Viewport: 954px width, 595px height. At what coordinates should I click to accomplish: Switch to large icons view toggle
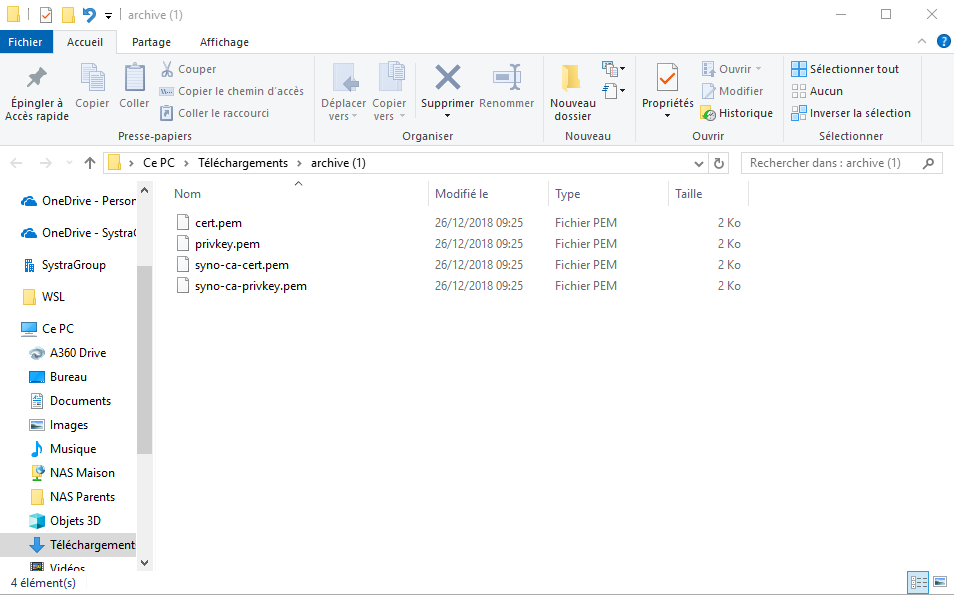(939, 582)
